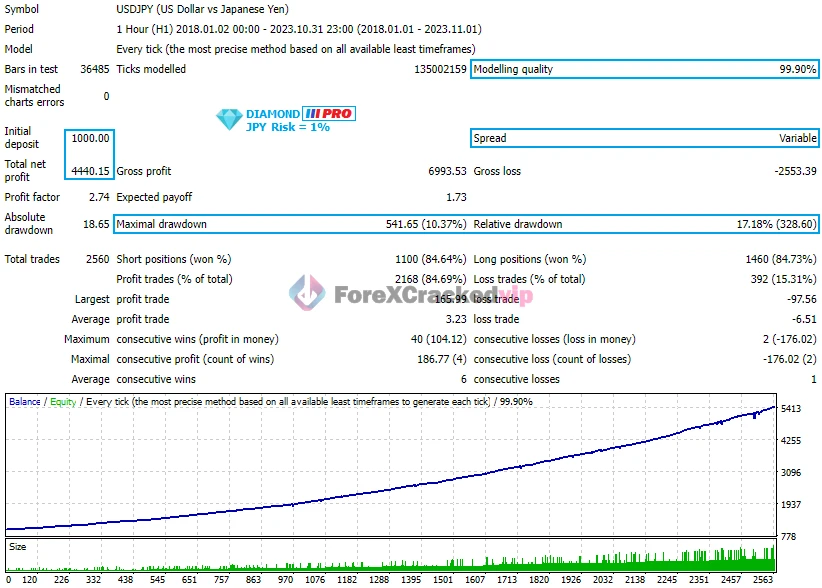The image size is (822, 588).
Task: Click the Maximal drawdown highlighted box
Action: (291, 224)
